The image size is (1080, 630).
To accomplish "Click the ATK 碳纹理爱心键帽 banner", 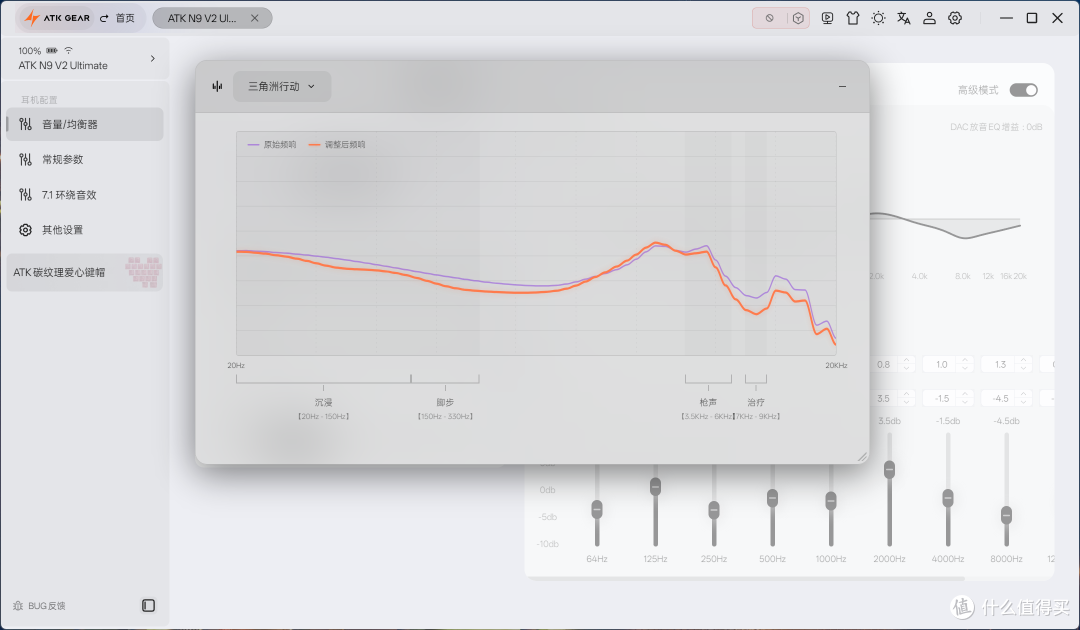I will [x=85, y=272].
